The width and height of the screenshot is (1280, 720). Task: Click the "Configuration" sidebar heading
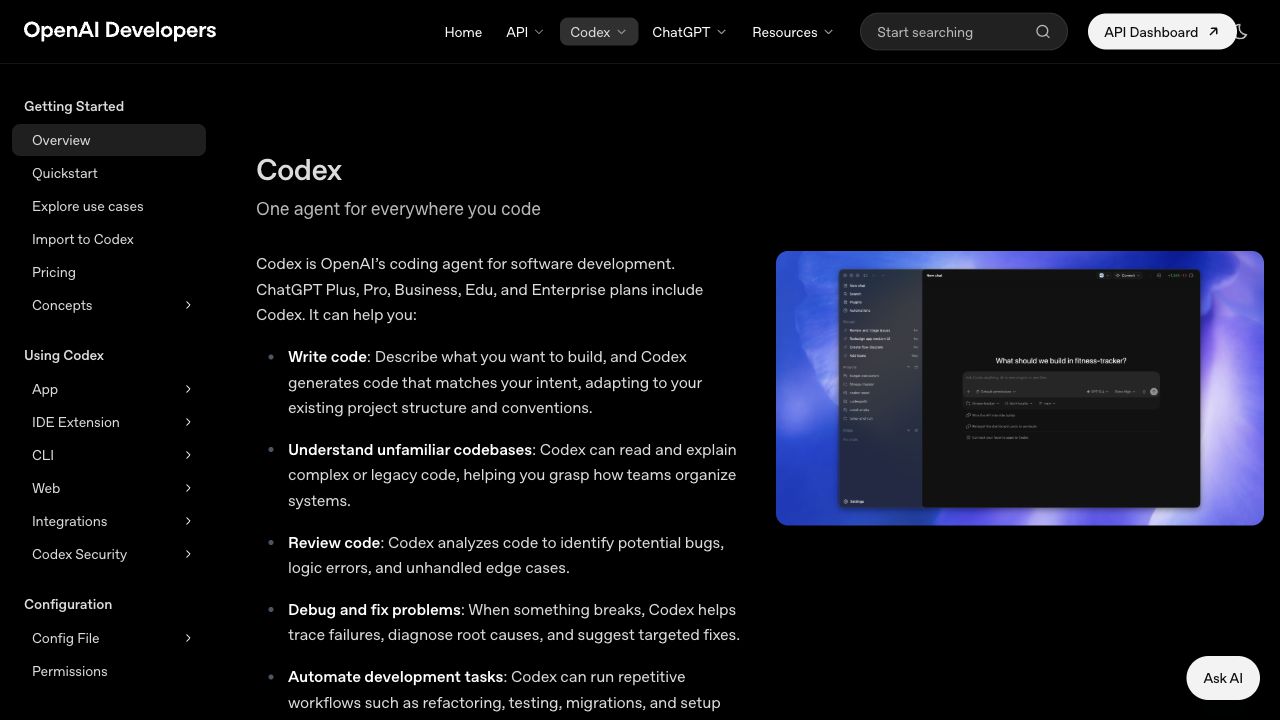[x=68, y=604]
